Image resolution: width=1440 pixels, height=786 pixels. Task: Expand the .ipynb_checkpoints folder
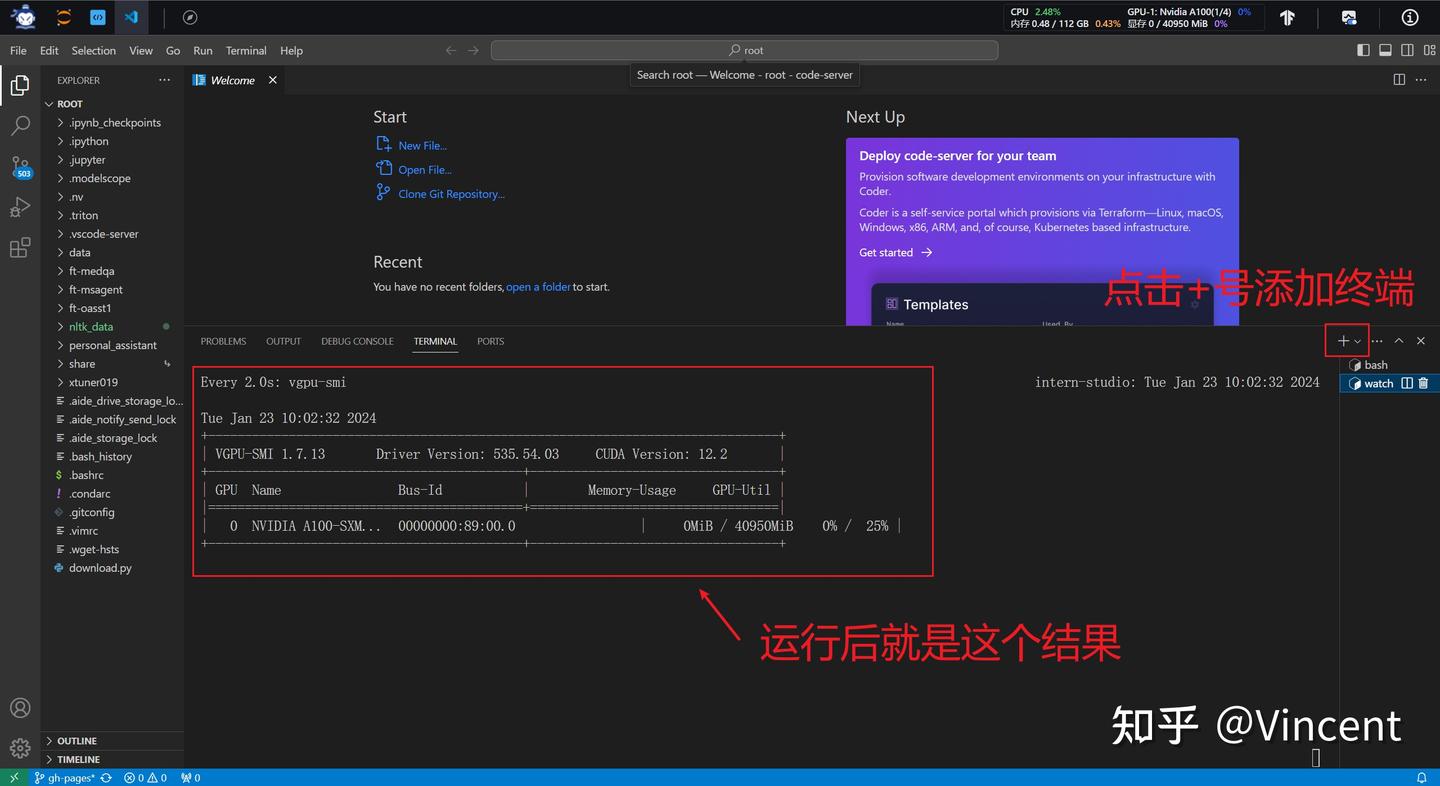[112, 123]
